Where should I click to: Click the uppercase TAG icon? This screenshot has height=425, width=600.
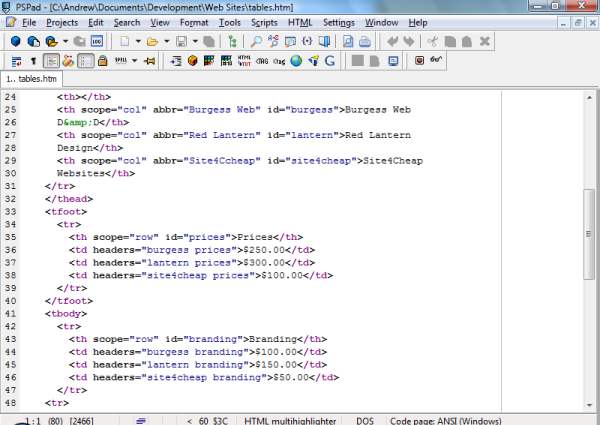click(x=262, y=61)
